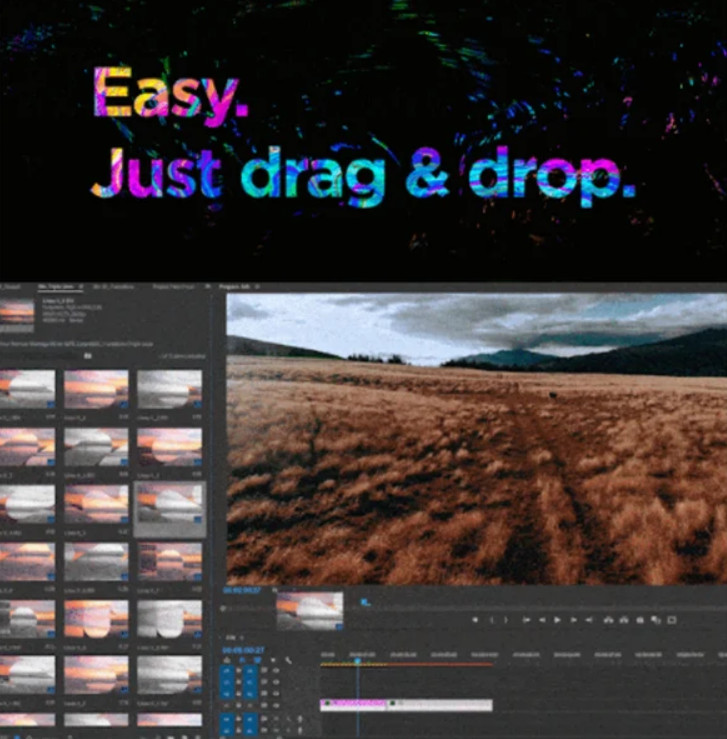Screen dimensions: 727x739
Task: Open Comparison View in the Program monitor
Action: click(x=656, y=620)
